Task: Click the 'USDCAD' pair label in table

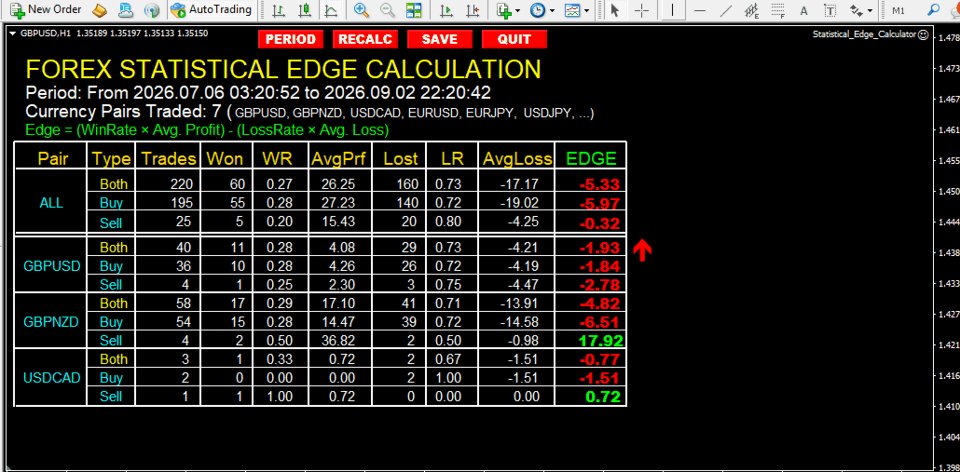Action: coord(51,378)
